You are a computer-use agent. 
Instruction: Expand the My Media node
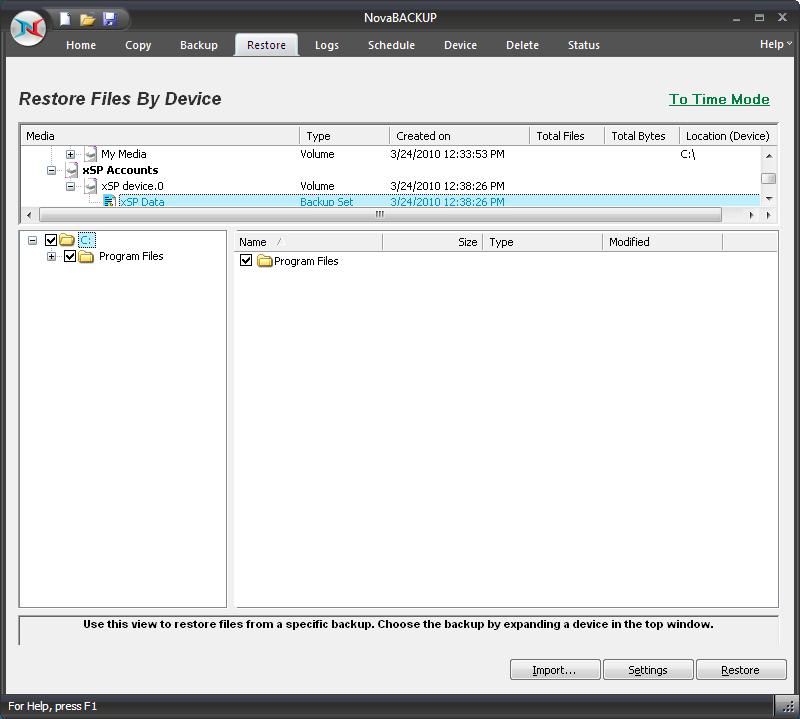(70, 154)
